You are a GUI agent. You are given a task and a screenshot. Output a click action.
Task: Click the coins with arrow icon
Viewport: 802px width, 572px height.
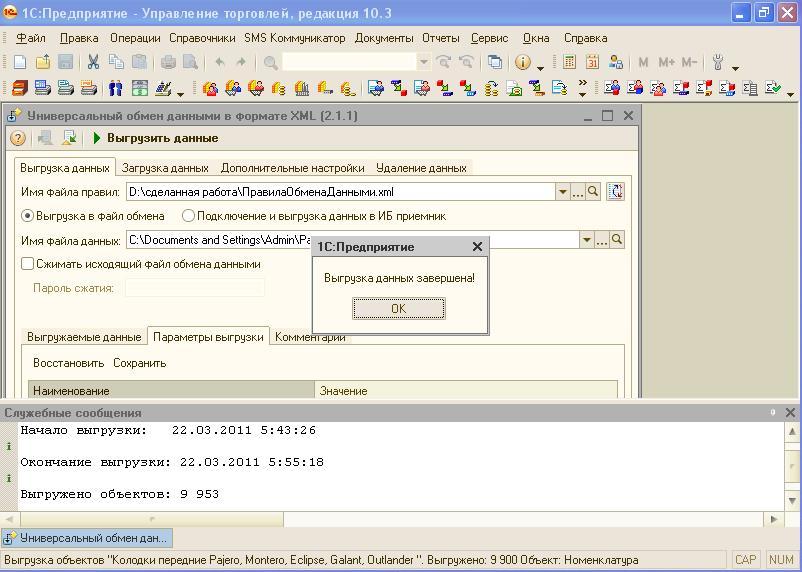(x=492, y=88)
